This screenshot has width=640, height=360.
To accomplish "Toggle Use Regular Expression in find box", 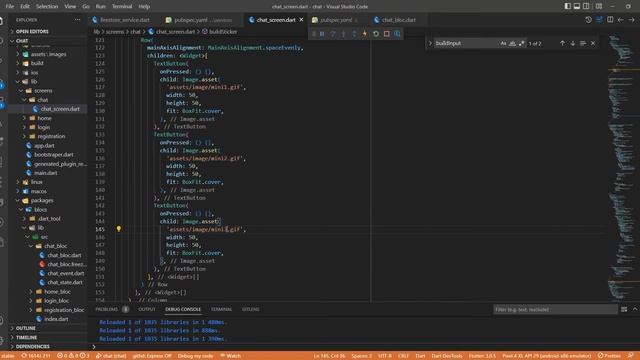I will 521,43.
